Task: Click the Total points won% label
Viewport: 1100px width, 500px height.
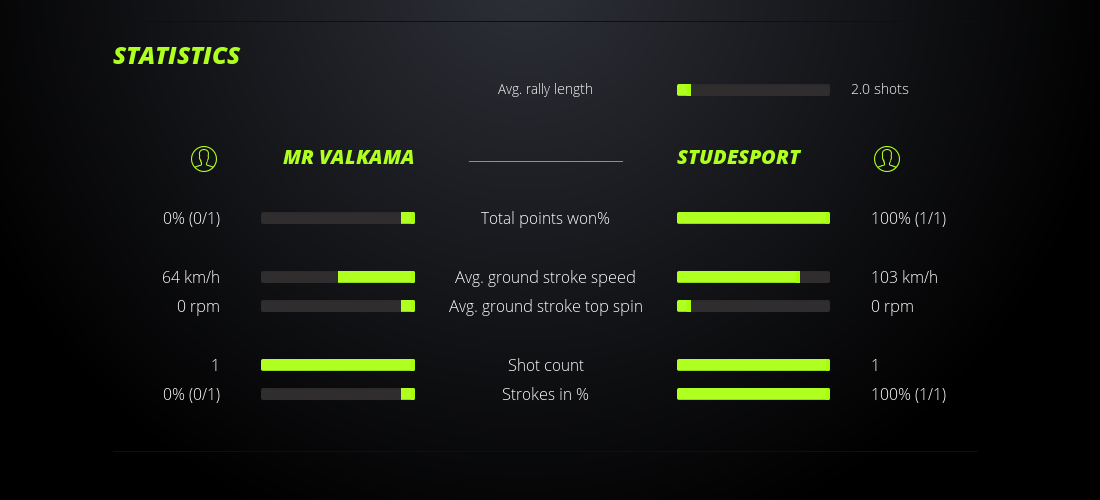Action: (545, 218)
